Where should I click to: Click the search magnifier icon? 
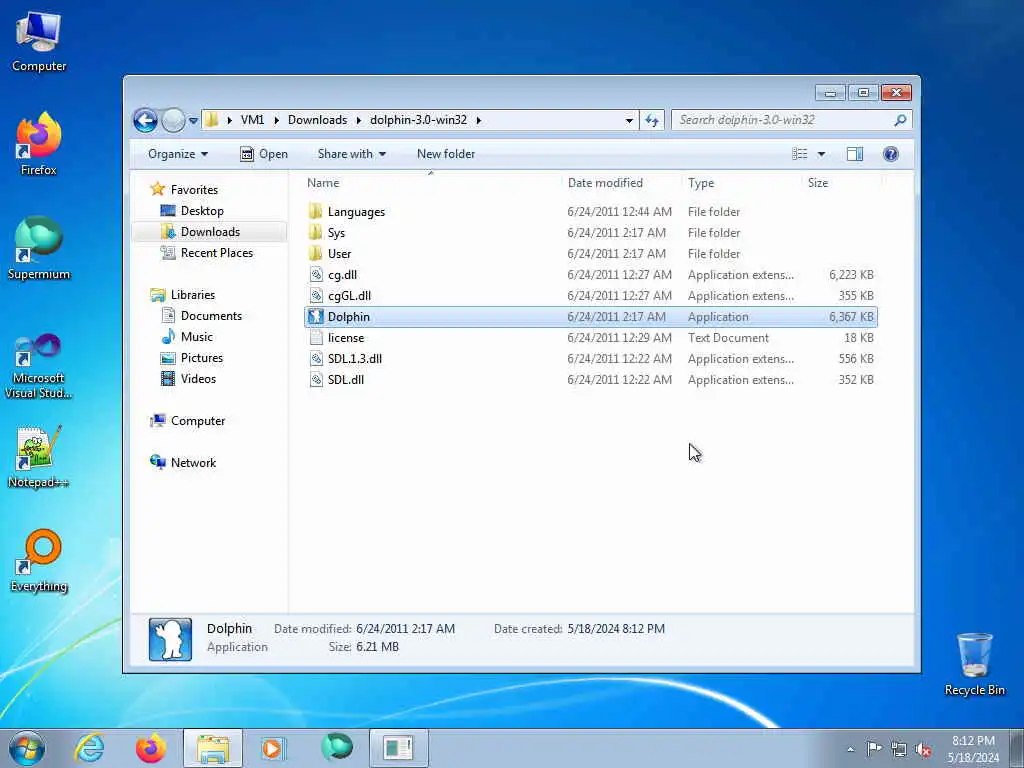(900, 120)
